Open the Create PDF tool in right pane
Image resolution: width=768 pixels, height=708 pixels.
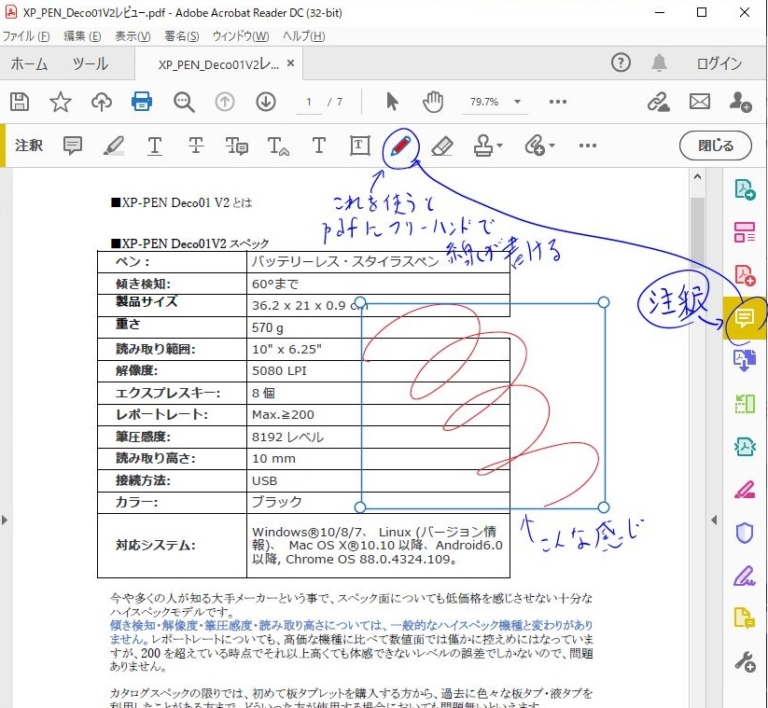pos(744,275)
